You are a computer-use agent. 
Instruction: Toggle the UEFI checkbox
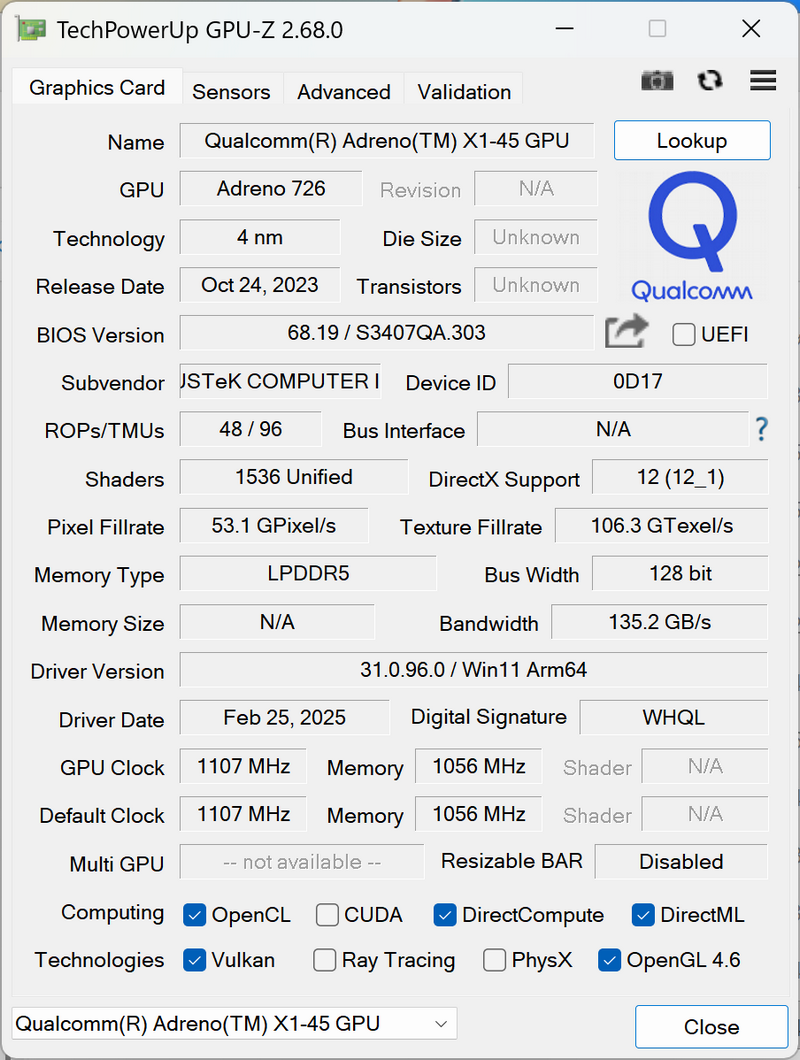684,334
